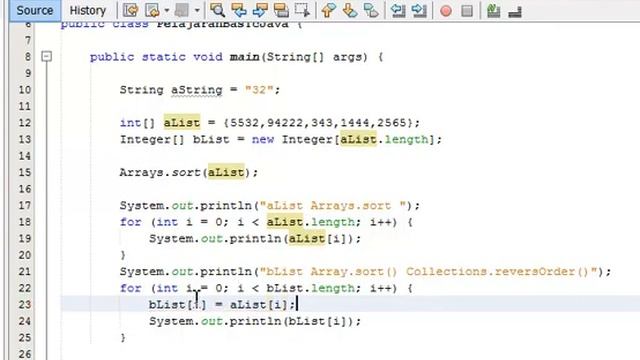Click "aList Arrays.sort " string on line 17
640x360 pixels.
point(333,205)
